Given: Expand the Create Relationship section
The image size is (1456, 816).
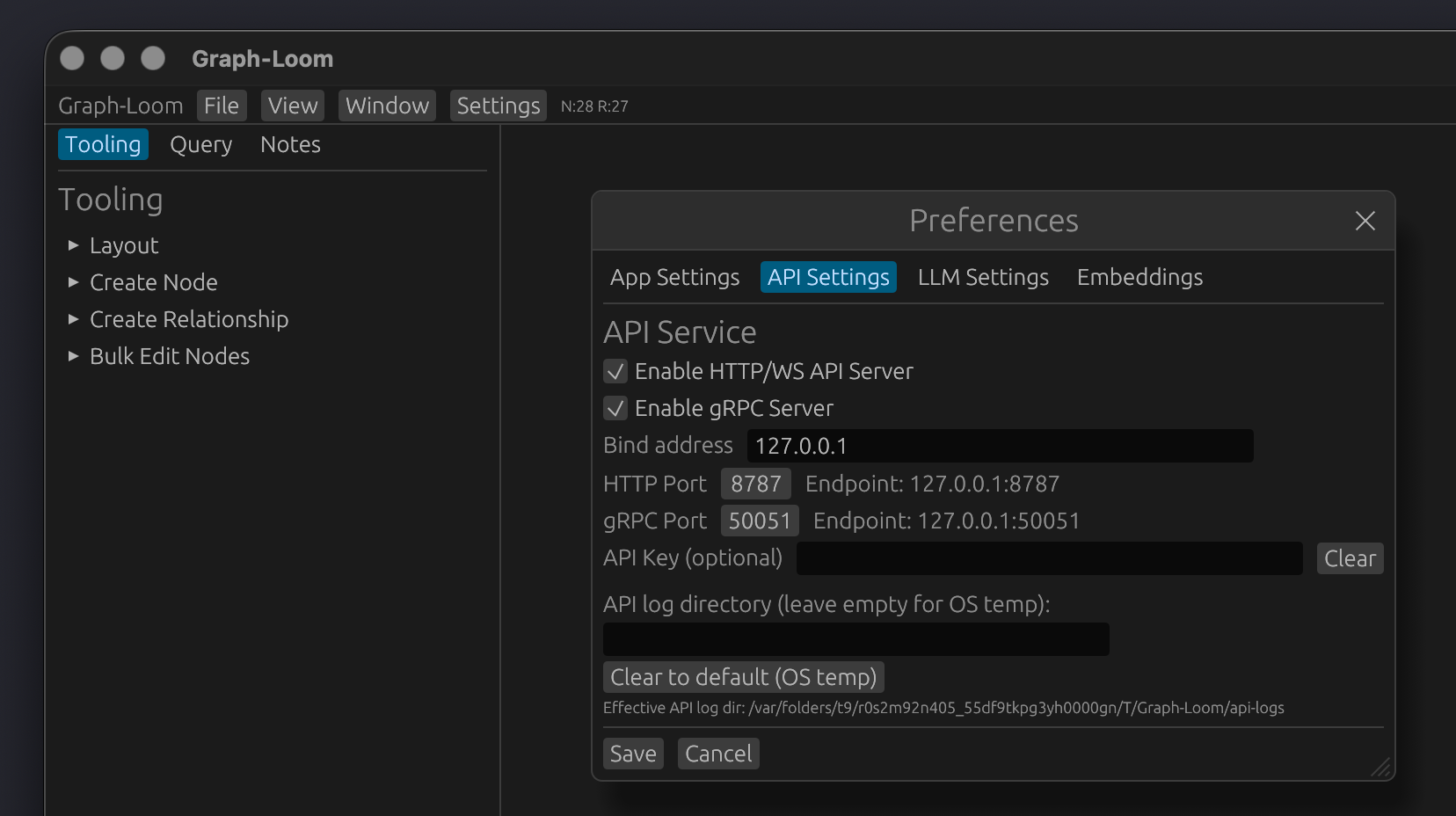Looking at the screenshot, I should (x=189, y=319).
